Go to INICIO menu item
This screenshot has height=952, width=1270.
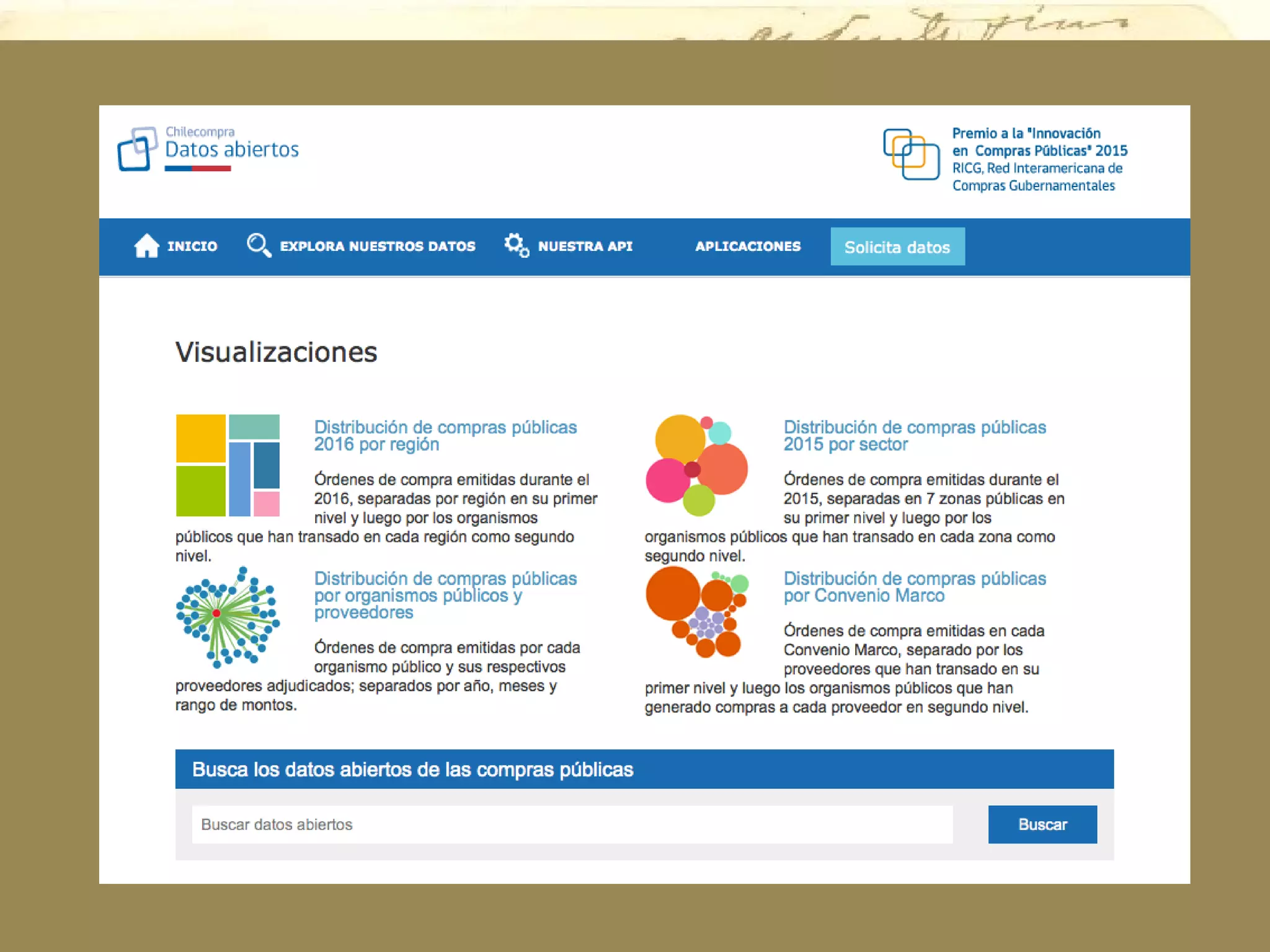[192, 247]
